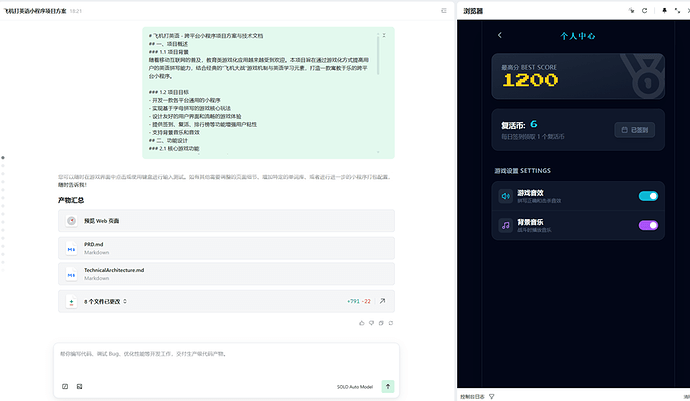Screen dimensions: 690x401
Task: Open the 8 file changes in a new view
Action: (x=381, y=300)
